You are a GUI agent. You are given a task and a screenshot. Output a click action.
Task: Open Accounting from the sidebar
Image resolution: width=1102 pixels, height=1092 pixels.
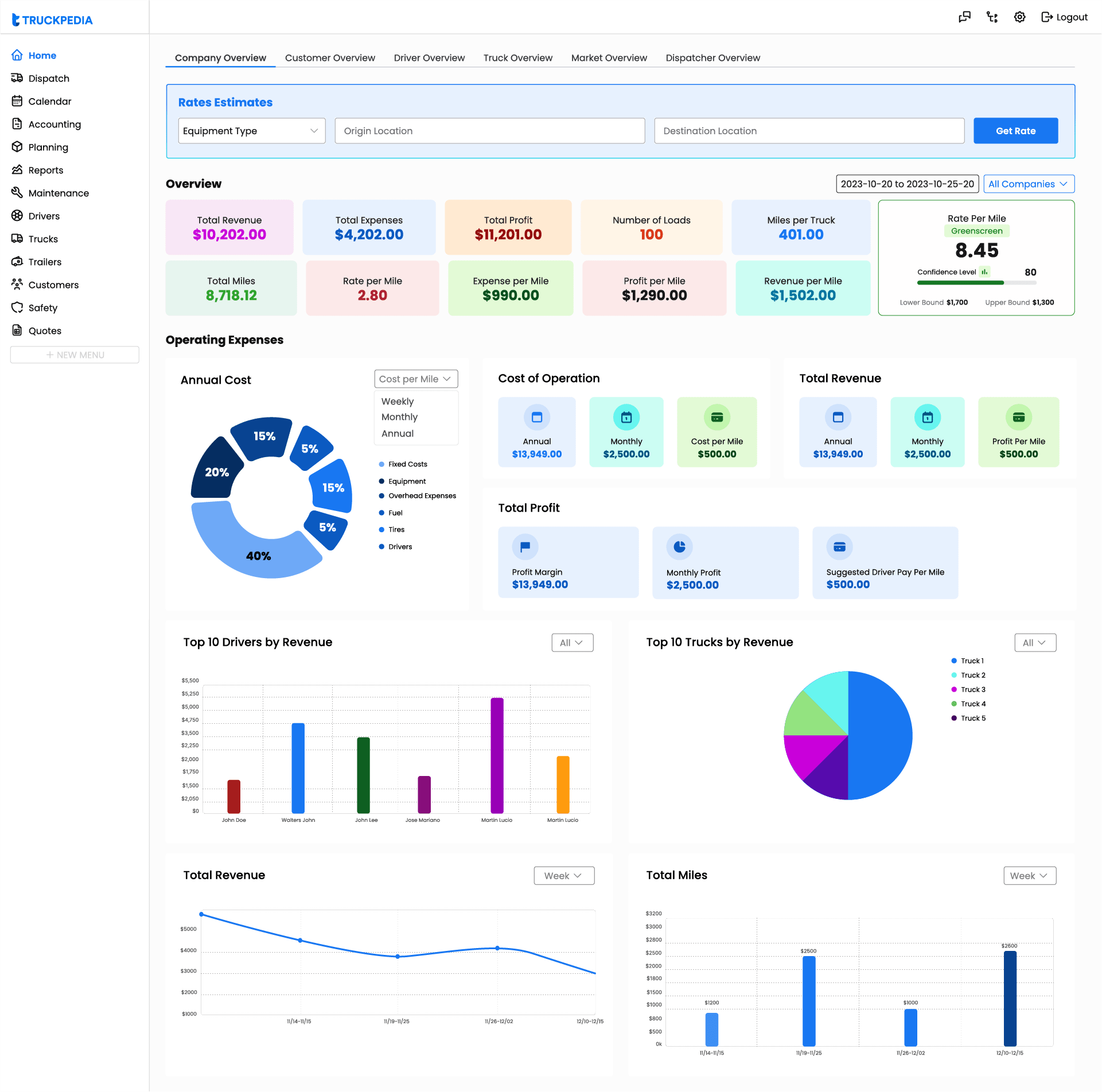[54, 124]
